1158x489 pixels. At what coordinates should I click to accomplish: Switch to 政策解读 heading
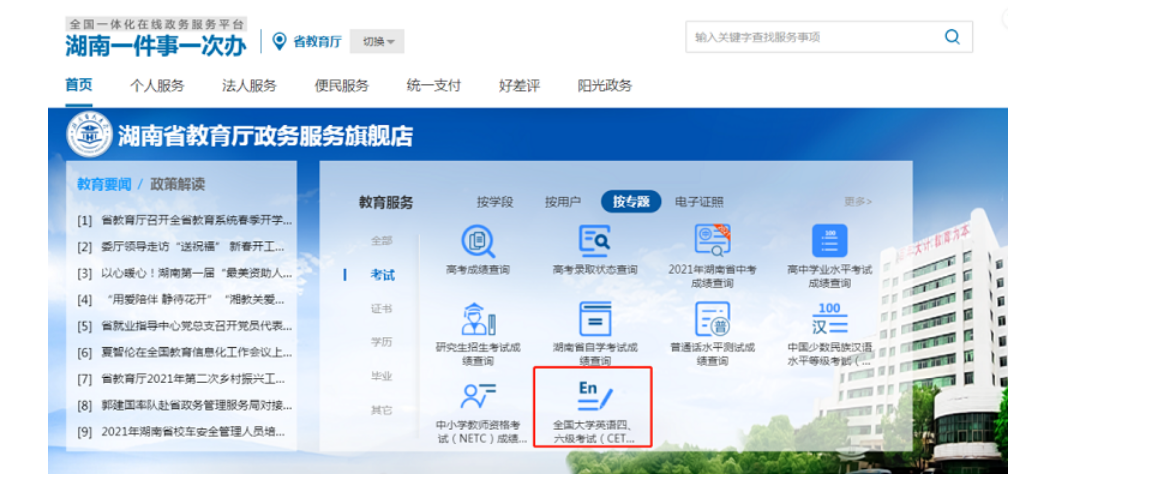(x=177, y=184)
